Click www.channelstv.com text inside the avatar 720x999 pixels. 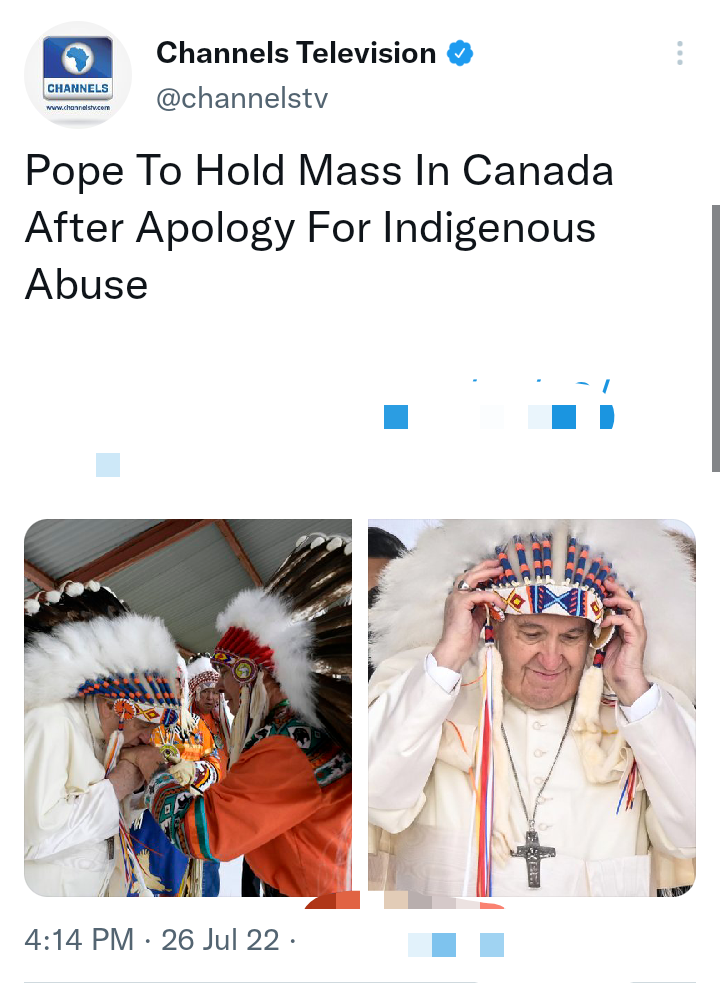pos(78,108)
